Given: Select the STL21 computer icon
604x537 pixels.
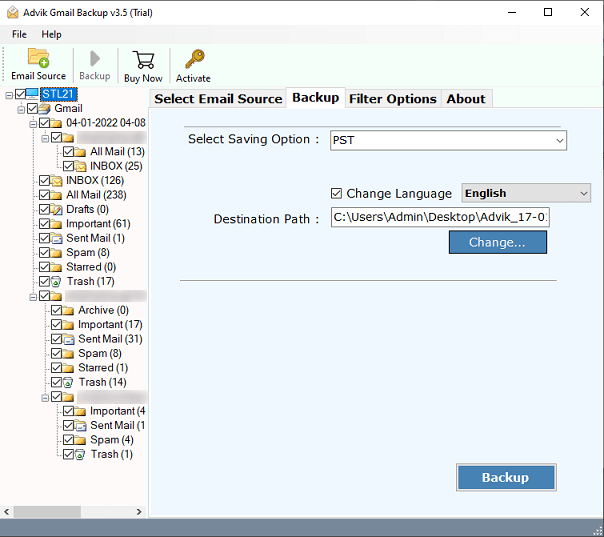Looking at the screenshot, I should coord(32,94).
